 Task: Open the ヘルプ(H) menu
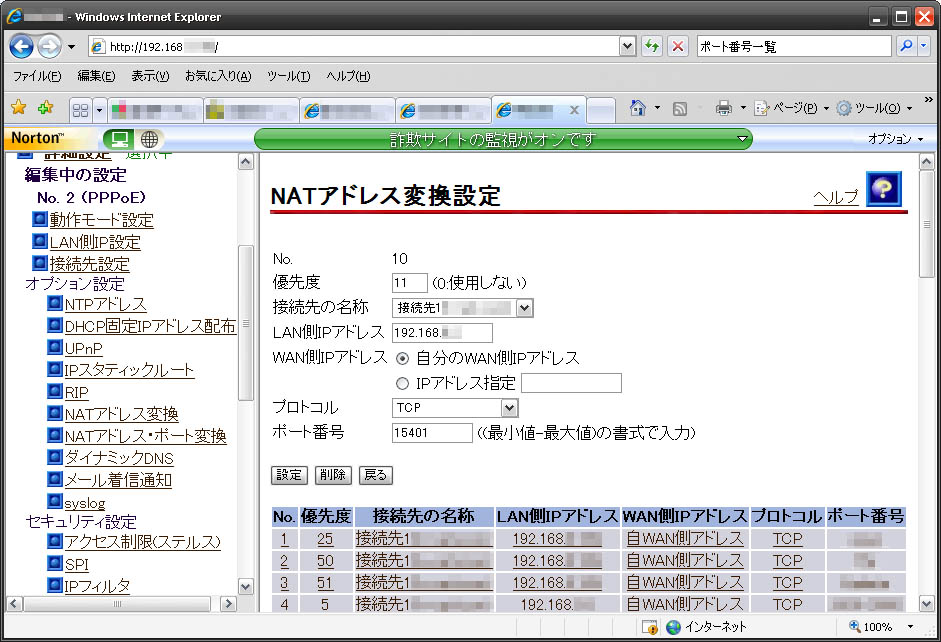click(x=348, y=76)
